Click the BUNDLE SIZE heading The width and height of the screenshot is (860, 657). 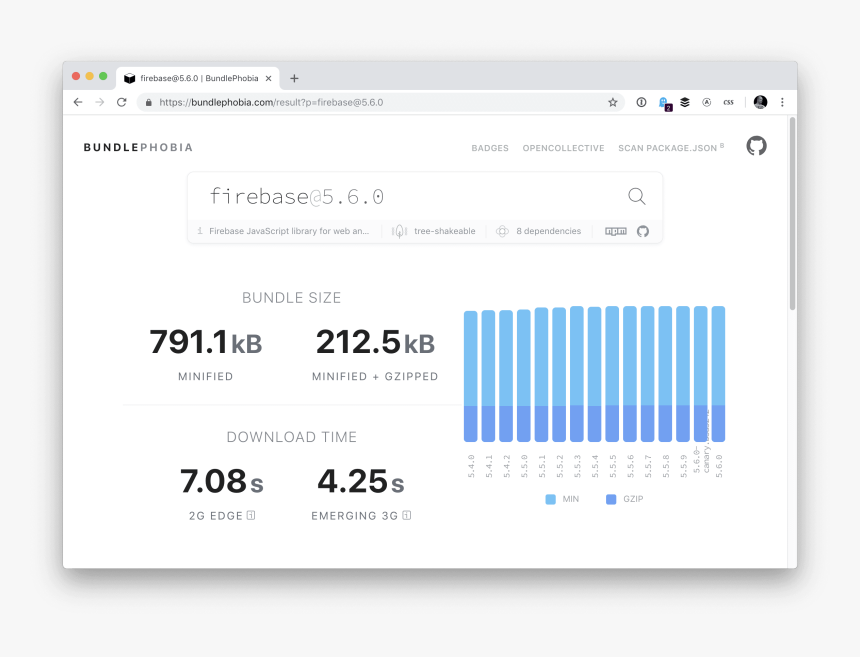pos(292,298)
